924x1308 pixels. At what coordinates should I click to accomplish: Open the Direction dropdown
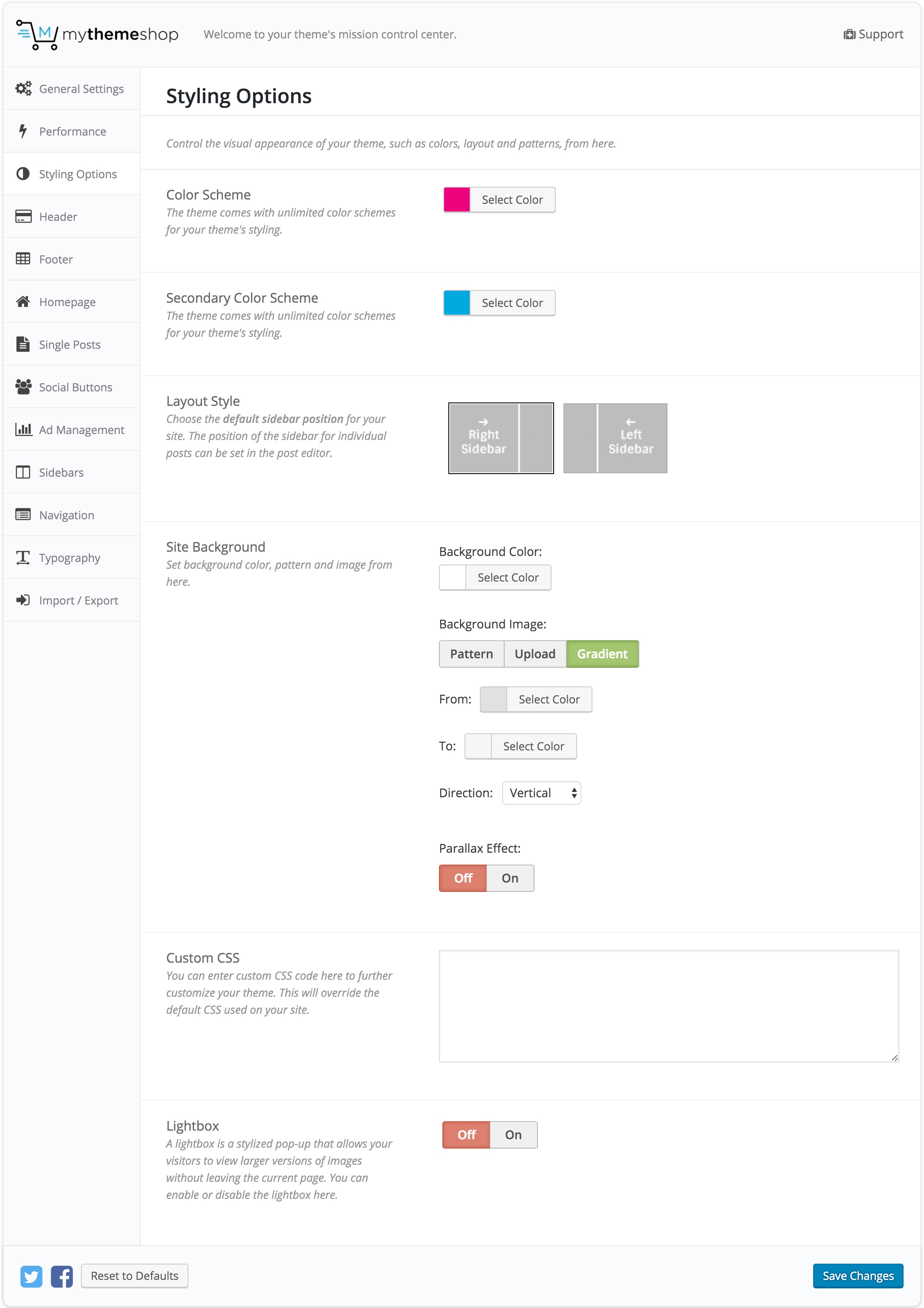tap(540, 793)
